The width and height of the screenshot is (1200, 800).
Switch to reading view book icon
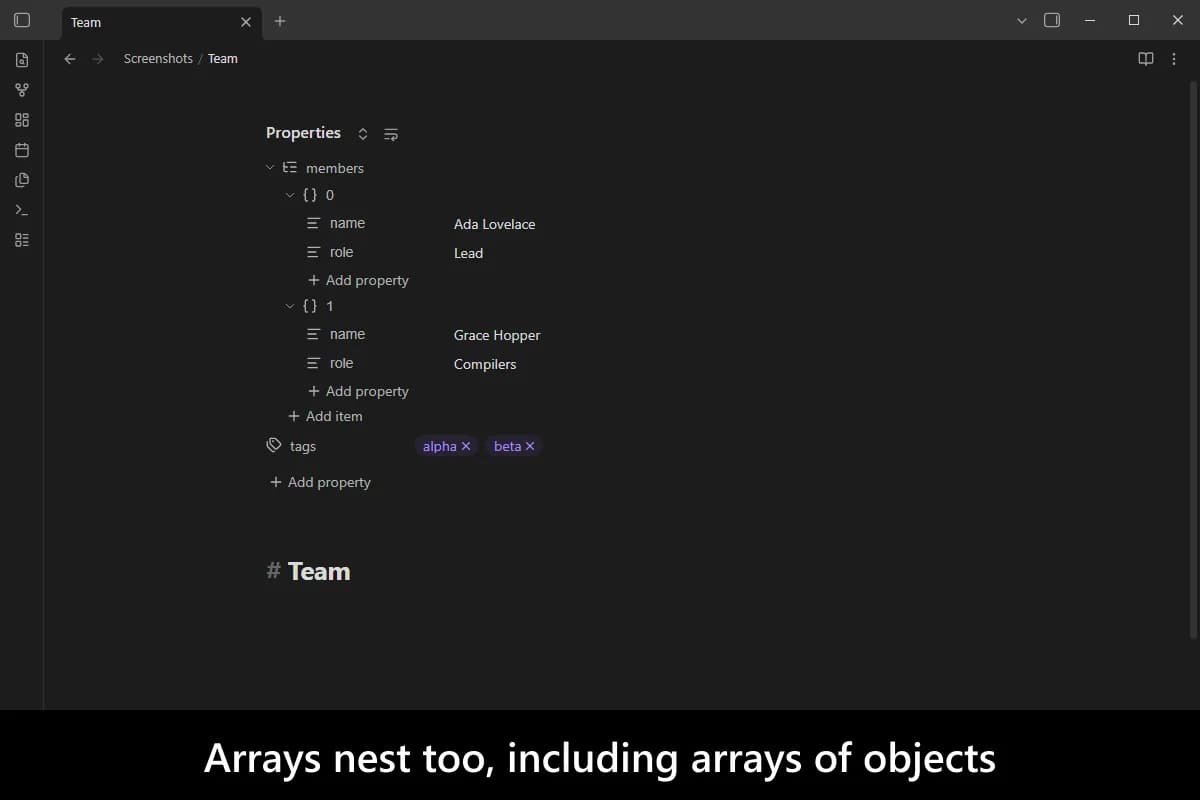pos(1146,59)
